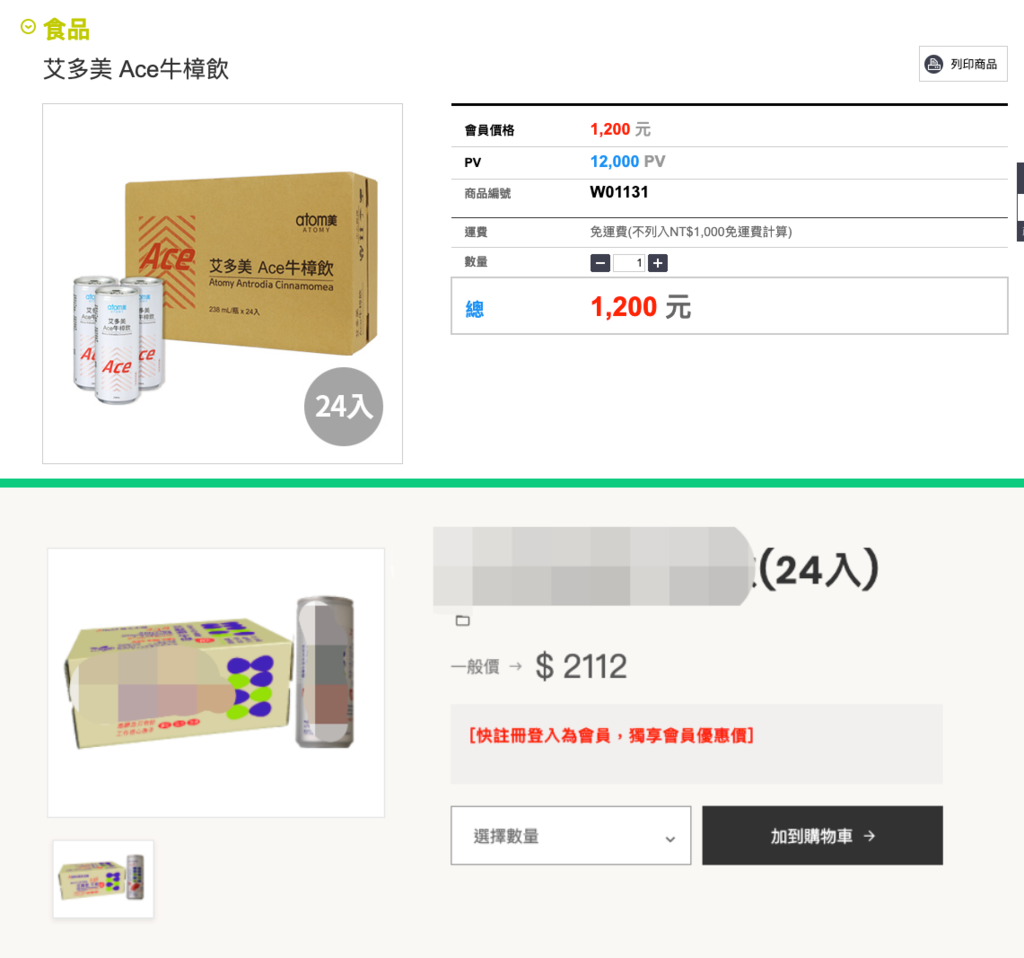The width and height of the screenshot is (1024, 958).
Task: Open the 選擇數量 dropdown
Action: (x=571, y=835)
